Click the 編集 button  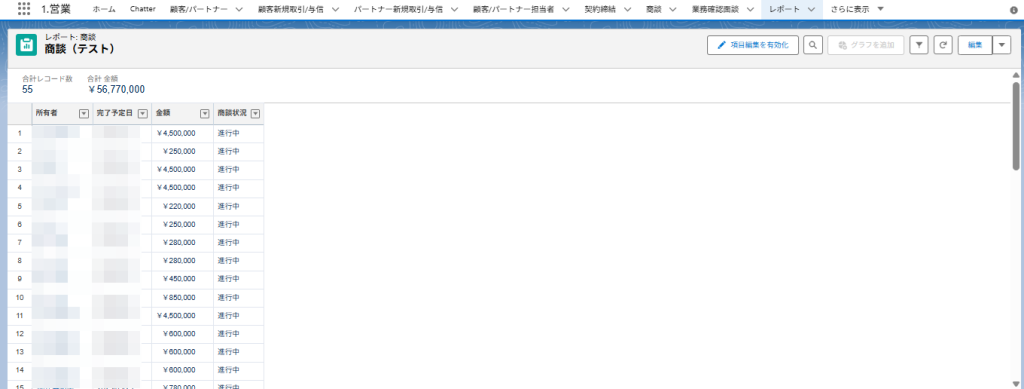pos(975,45)
